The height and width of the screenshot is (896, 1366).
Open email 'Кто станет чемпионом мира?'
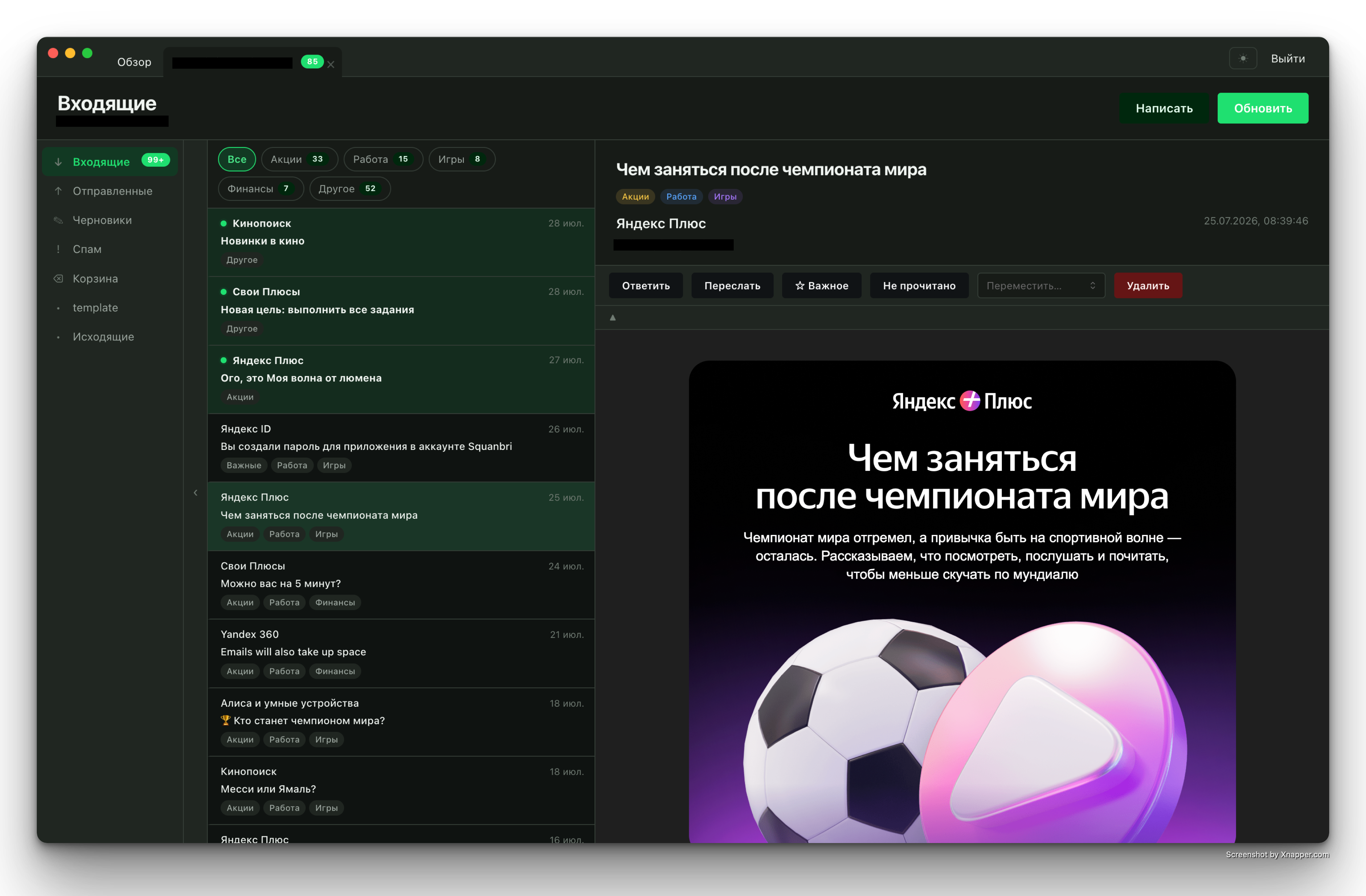pos(401,722)
